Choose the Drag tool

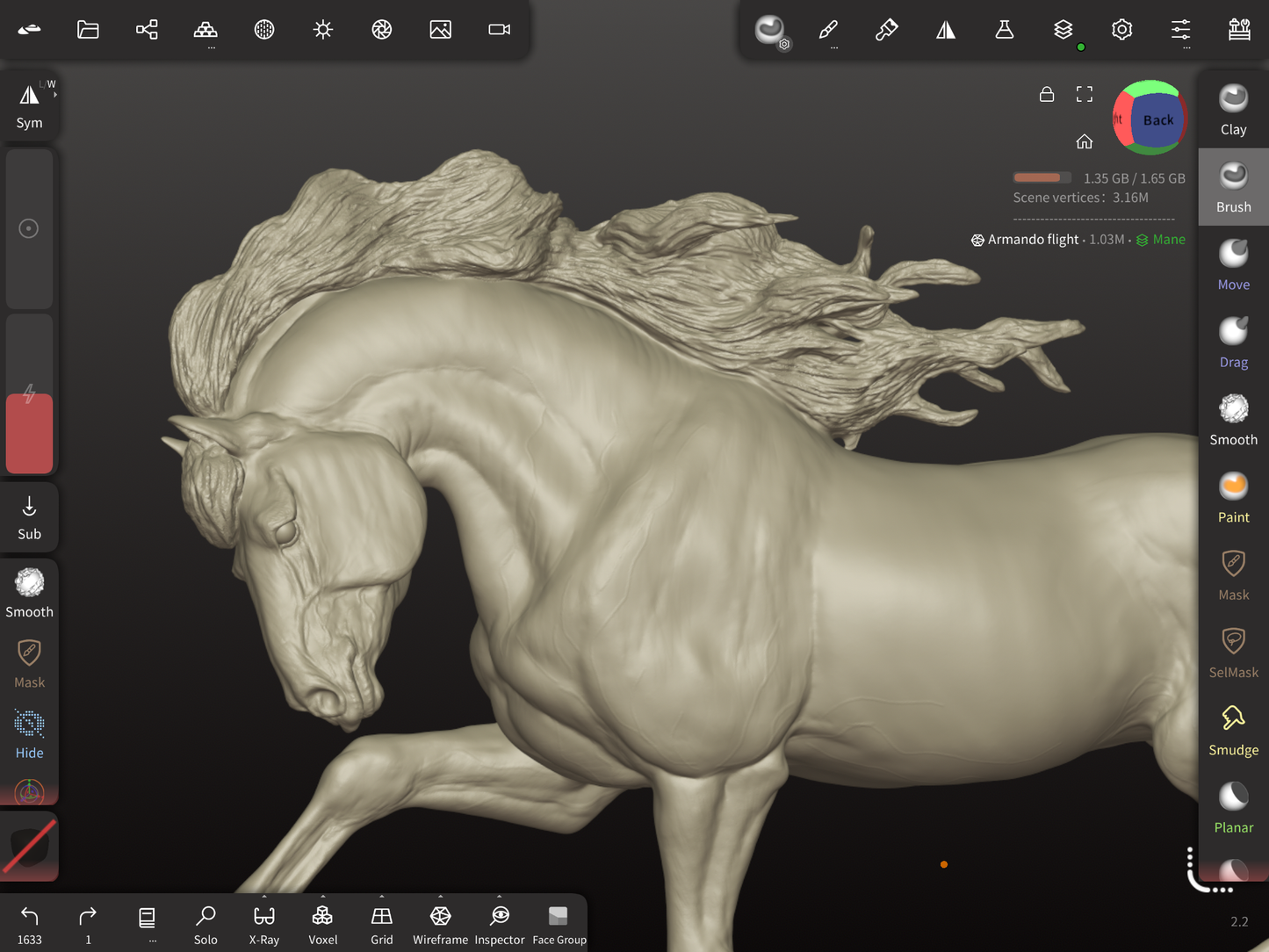(1233, 342)
